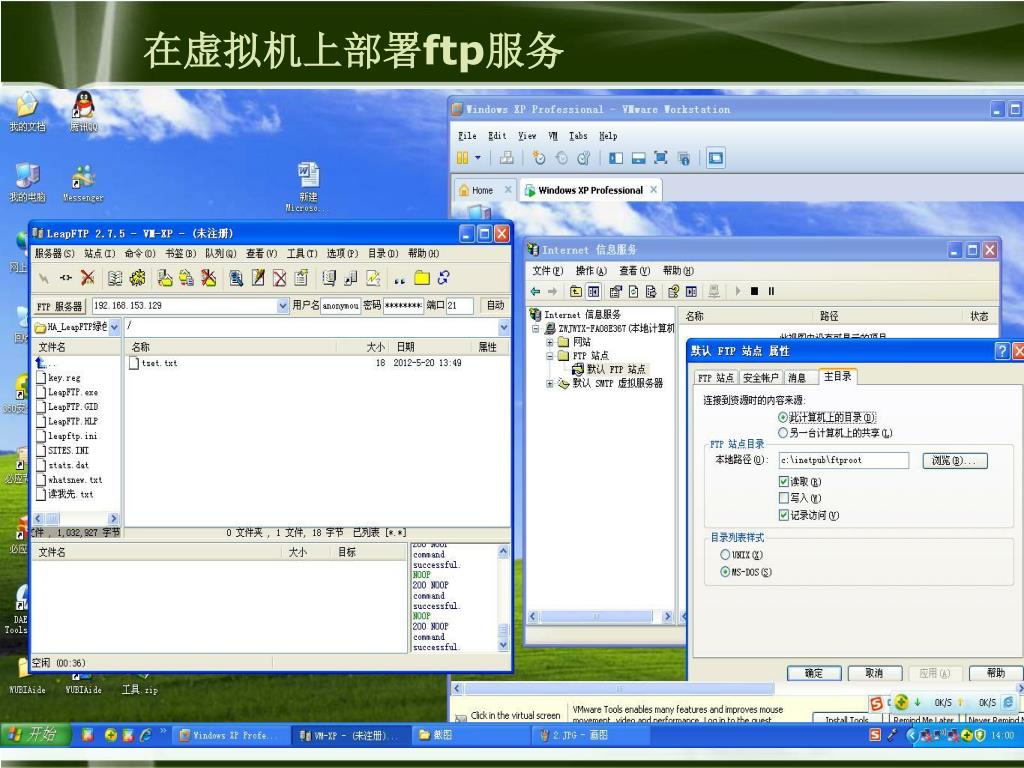
Task: Click the LeapFTP red X disconnect icon
Action: pyautogui.click(x=88, y=278)
